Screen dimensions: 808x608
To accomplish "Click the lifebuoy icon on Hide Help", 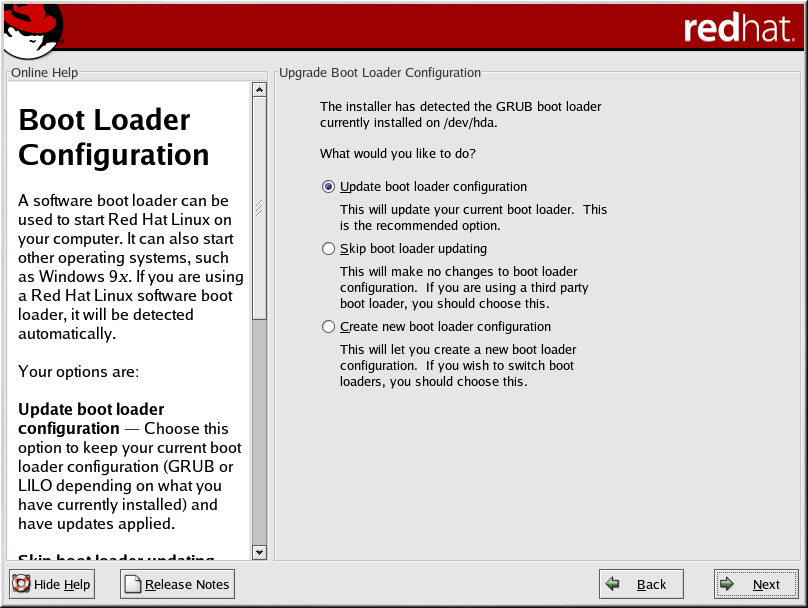I will point(21,584).
